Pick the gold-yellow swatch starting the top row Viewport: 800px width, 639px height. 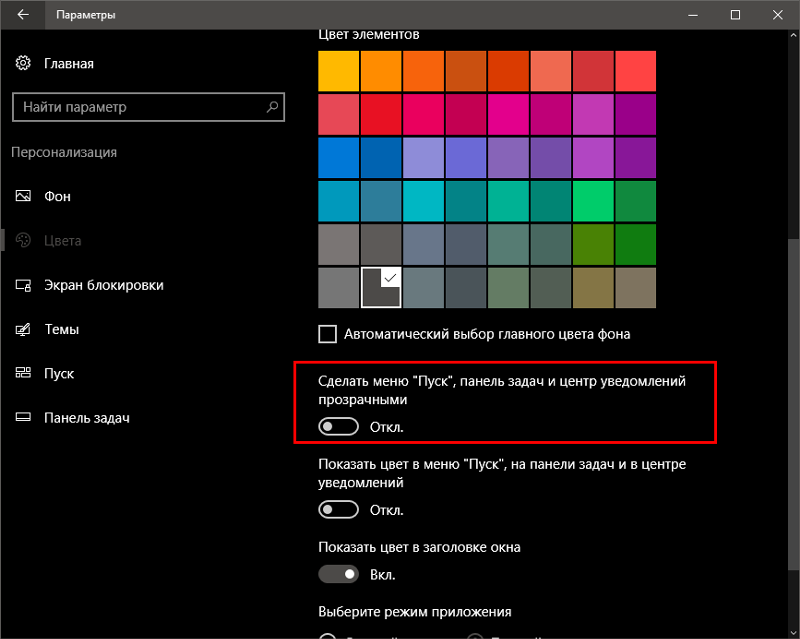tap(338, 71)
